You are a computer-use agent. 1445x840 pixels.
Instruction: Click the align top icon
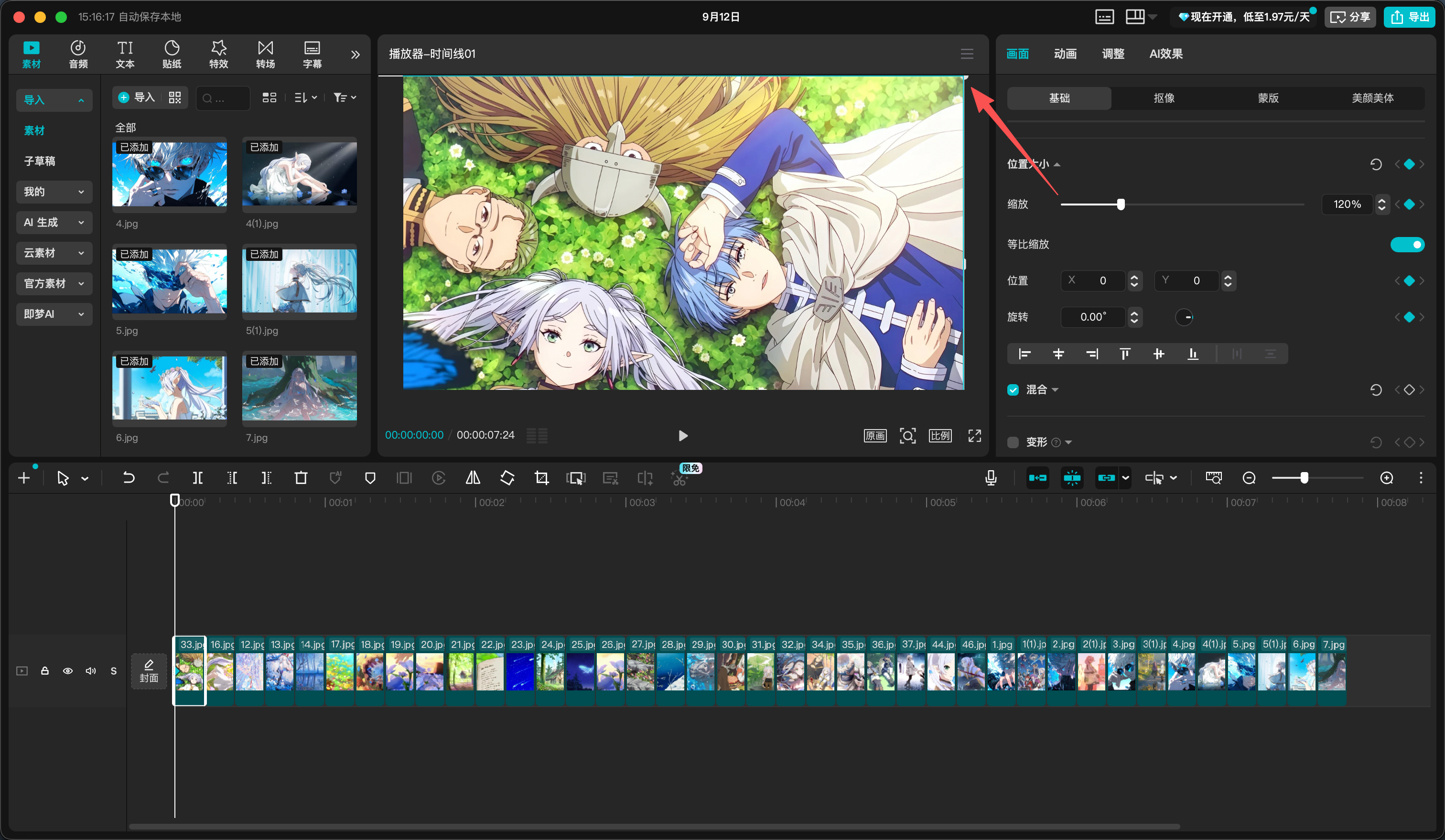coord(1125,354)
